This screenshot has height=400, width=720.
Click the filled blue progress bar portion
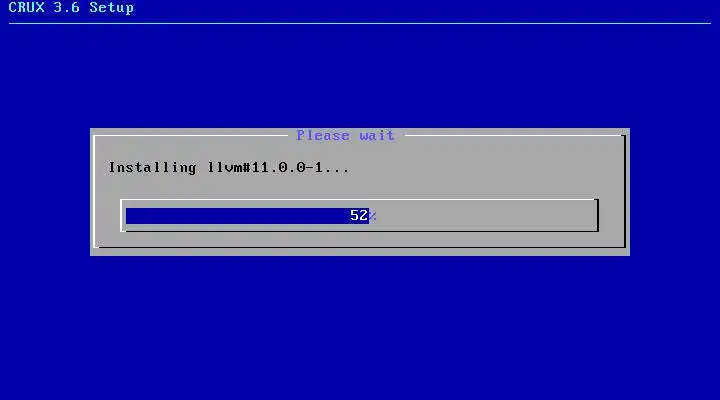tap(247, 216)
